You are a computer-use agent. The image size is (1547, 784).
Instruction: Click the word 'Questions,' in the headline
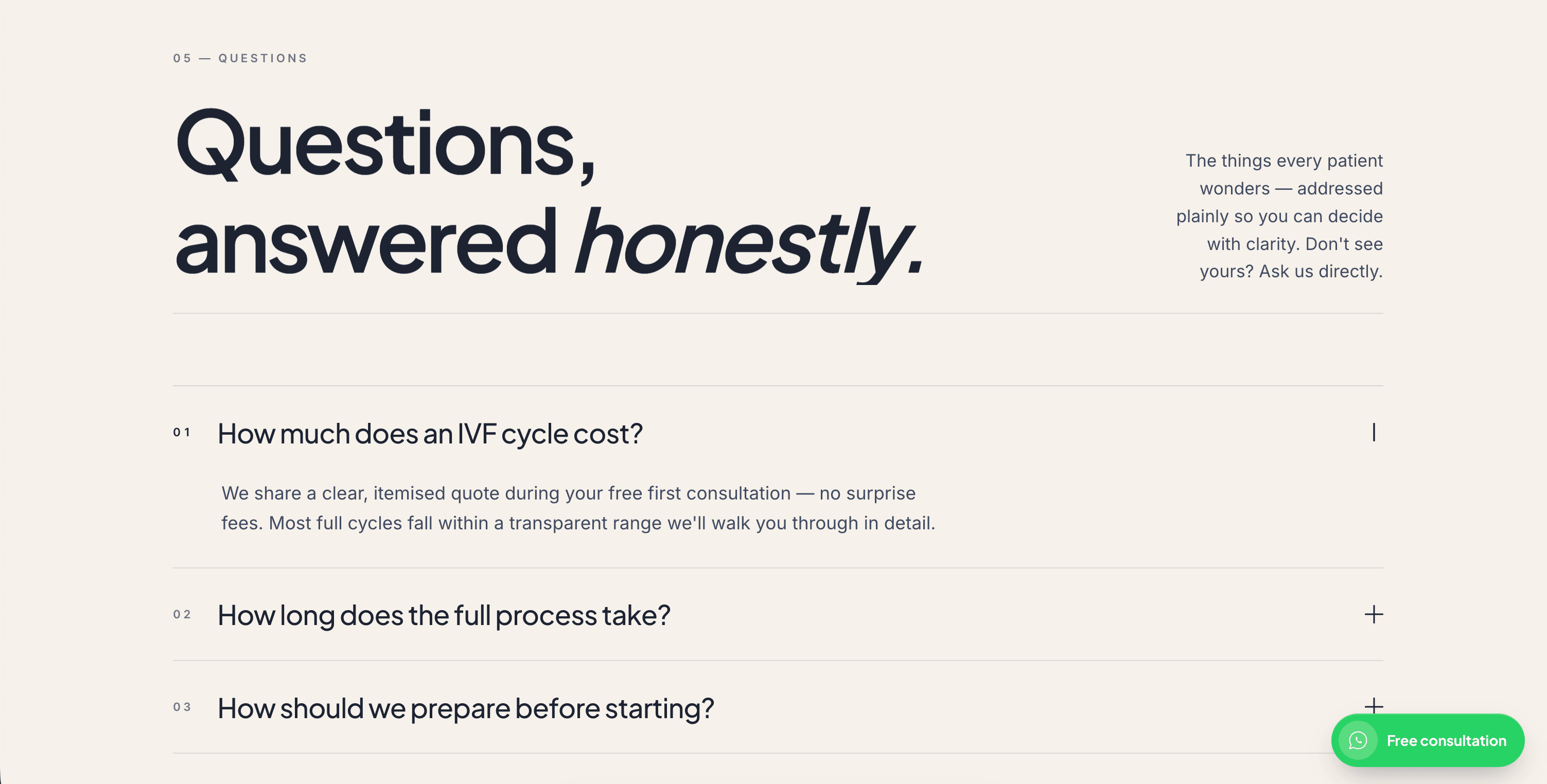click(x=385, y=145)
